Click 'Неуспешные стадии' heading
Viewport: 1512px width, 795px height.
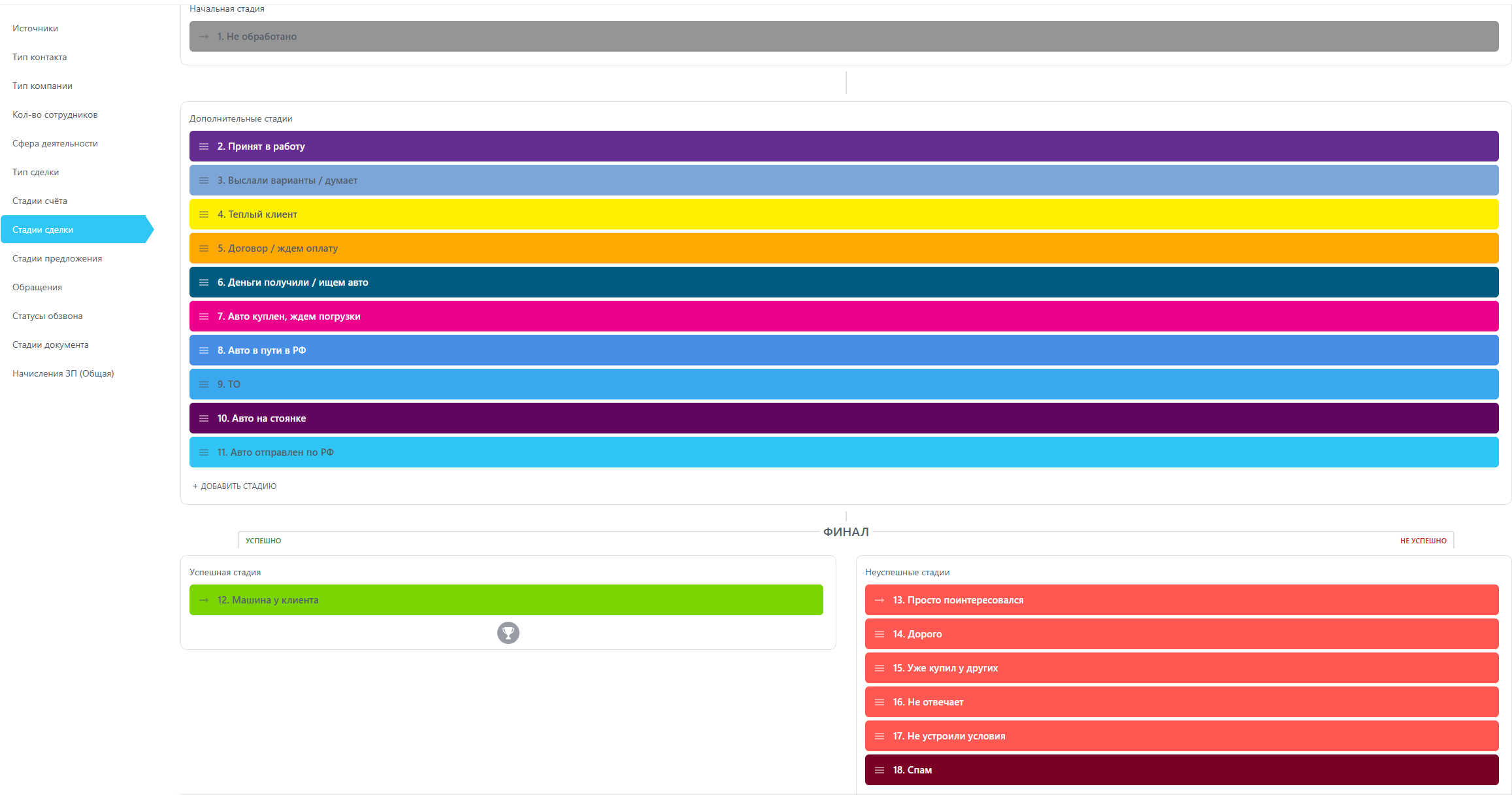tap(908, 573)
